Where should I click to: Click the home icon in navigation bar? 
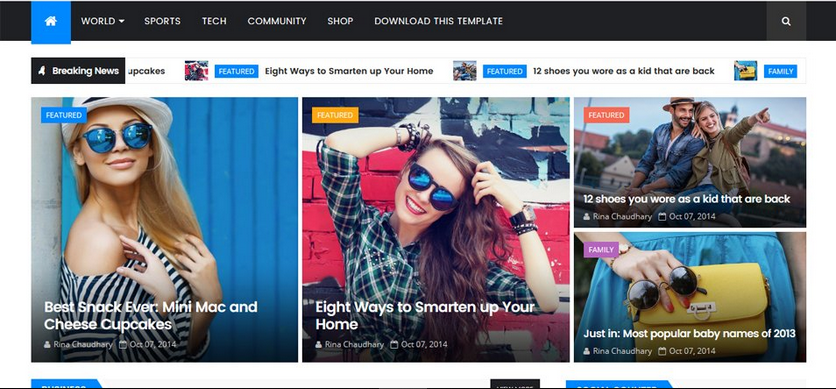click(x=51, y=21)
